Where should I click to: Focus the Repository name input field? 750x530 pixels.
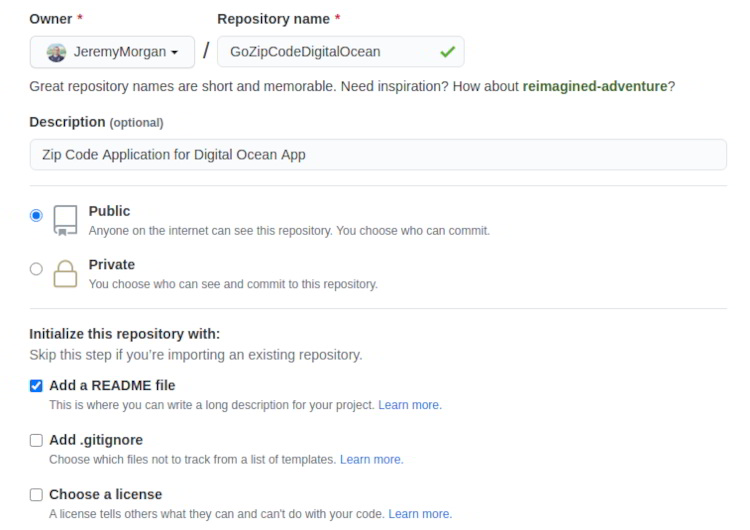341,52
